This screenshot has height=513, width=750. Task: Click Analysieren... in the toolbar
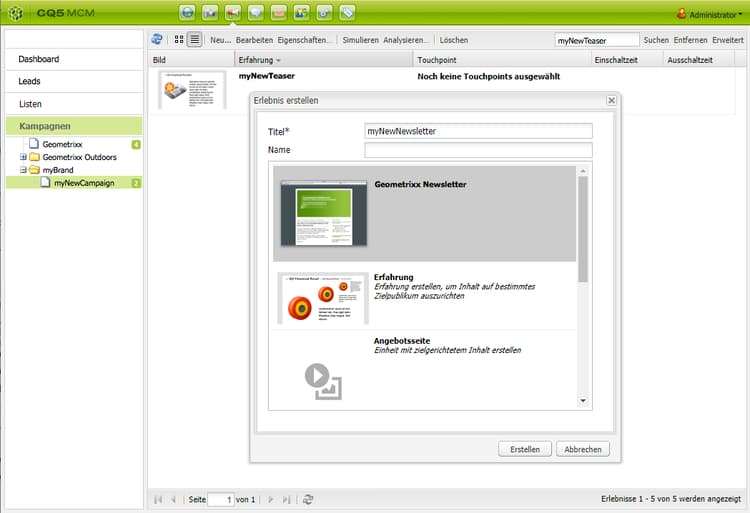coord(405,40)
